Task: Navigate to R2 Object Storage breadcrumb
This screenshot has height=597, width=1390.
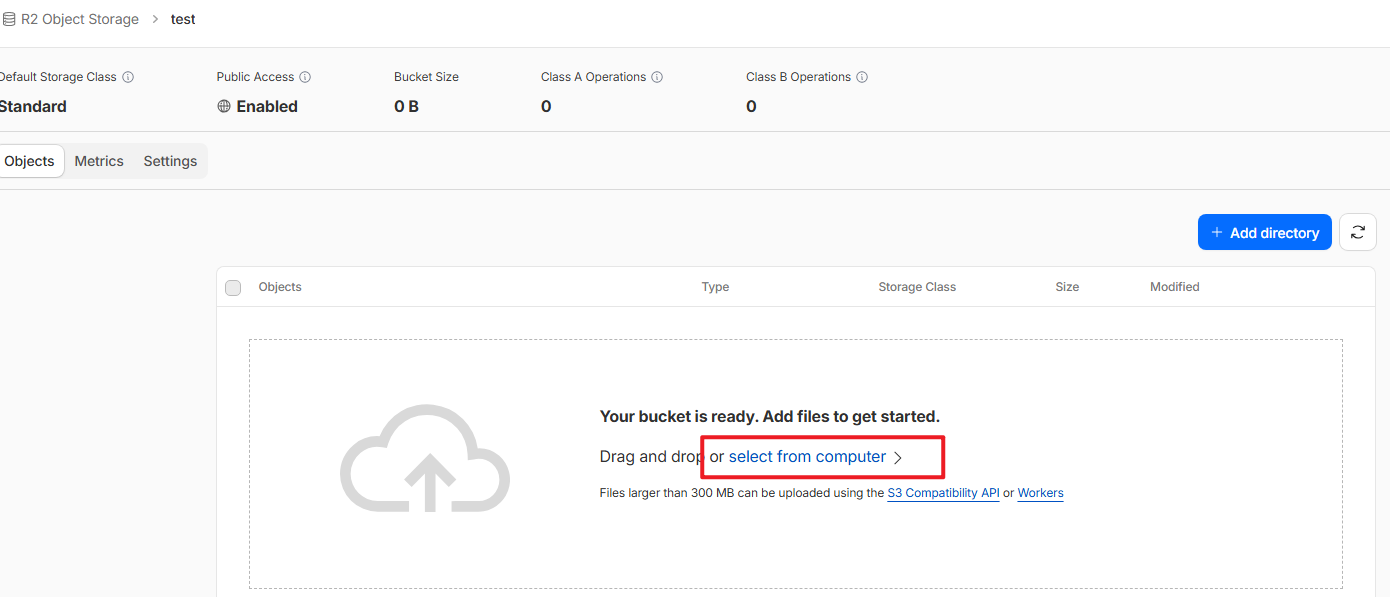Action: 80,19
